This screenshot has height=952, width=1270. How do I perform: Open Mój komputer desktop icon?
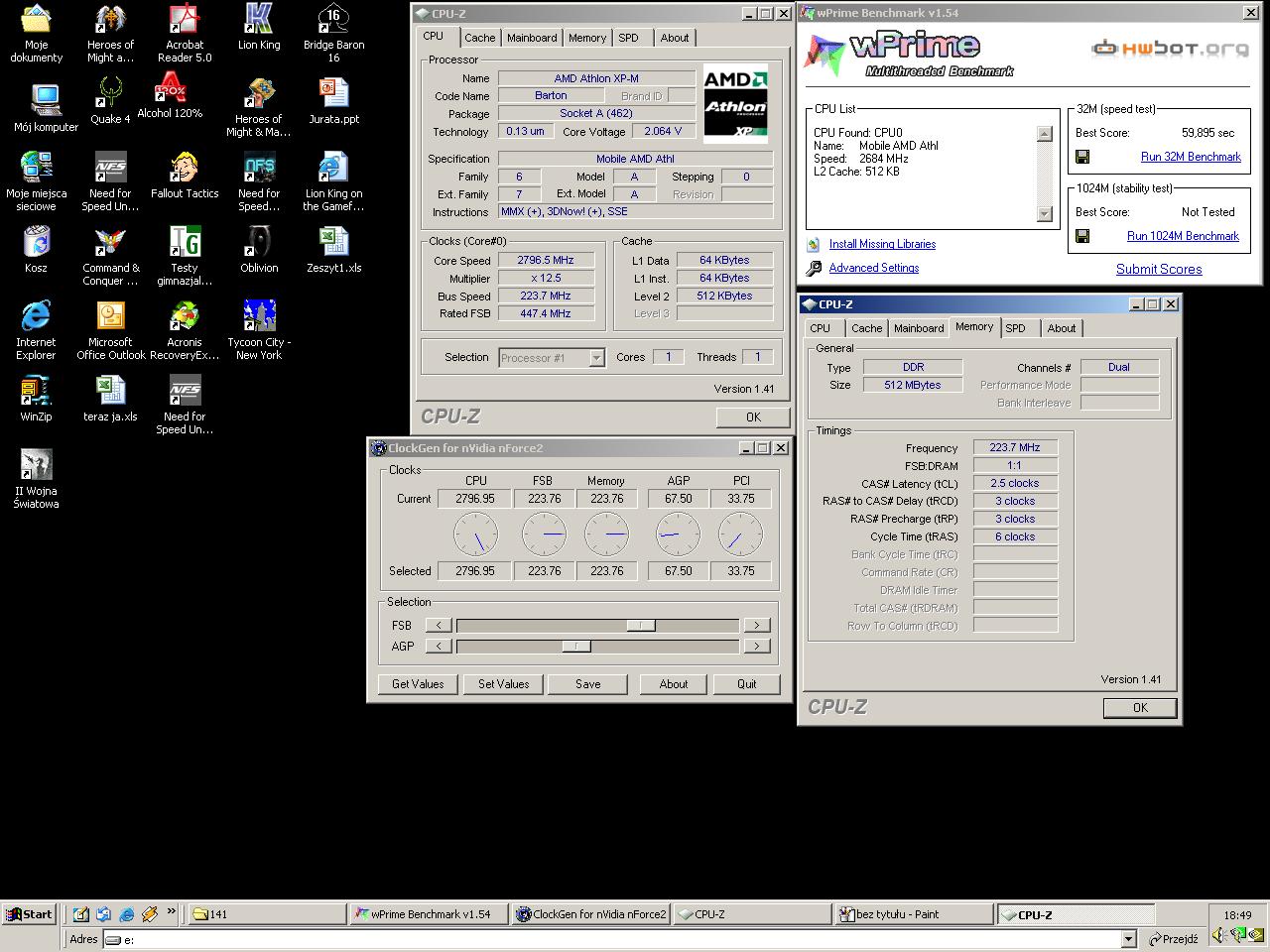point(46,107)
